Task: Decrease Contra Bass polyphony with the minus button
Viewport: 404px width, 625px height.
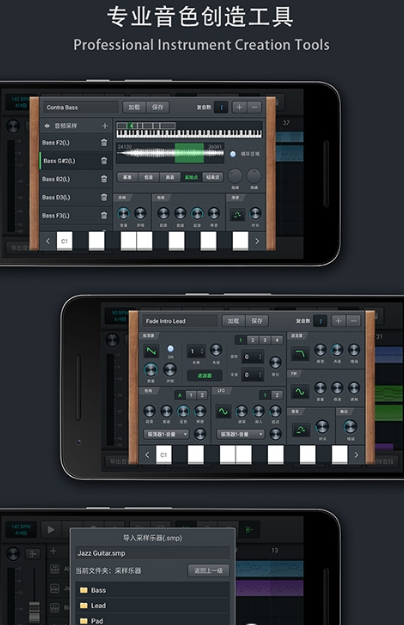Action: (254, 107)
